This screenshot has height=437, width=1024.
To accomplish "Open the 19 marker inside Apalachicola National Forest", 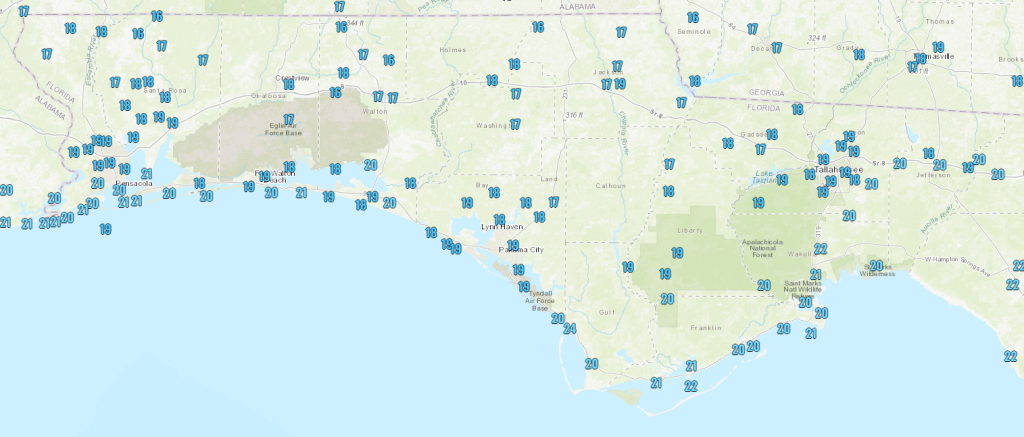I will pos(759,202).
